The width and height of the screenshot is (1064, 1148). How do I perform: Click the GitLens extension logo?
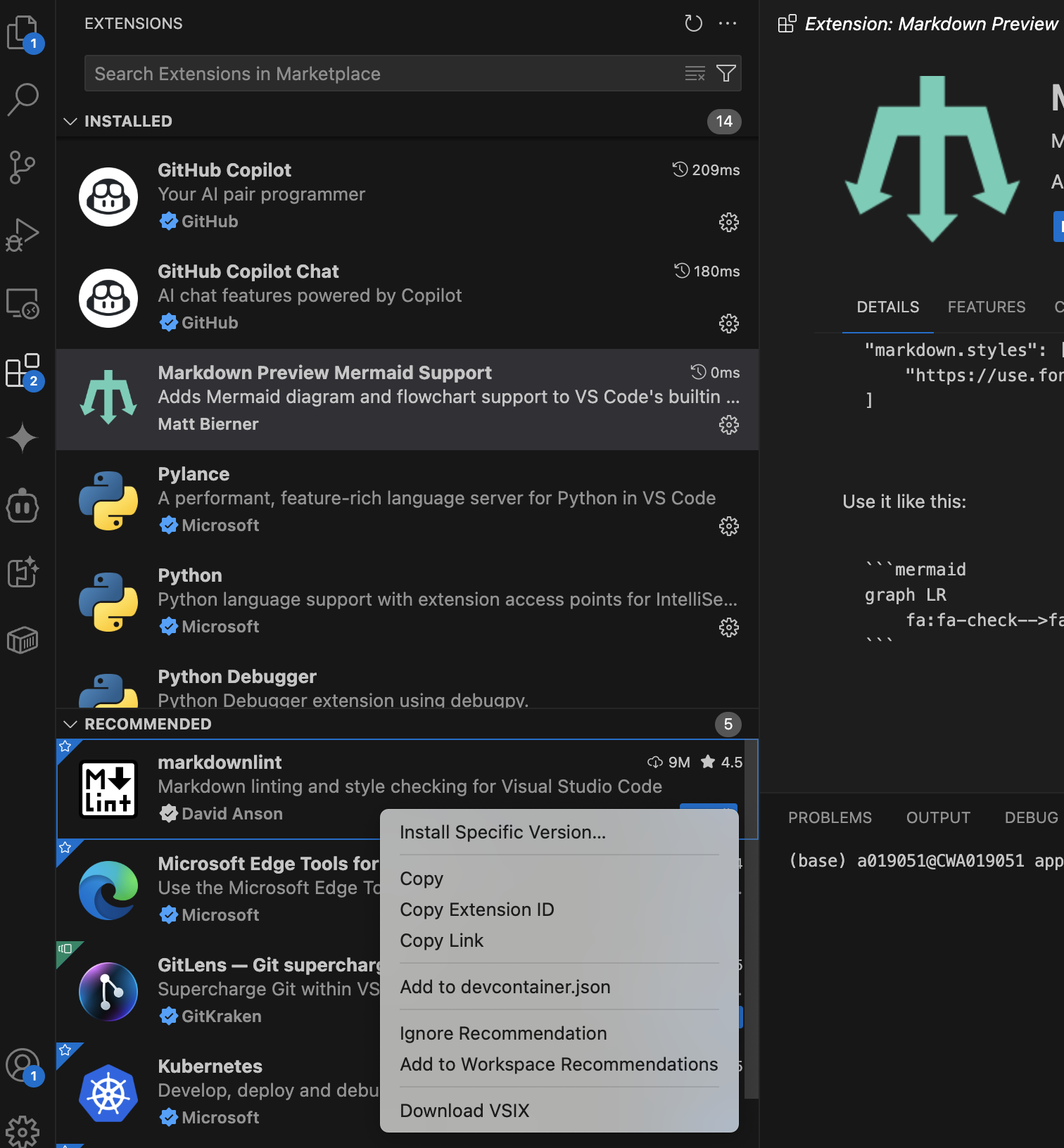tap(108, 992)
